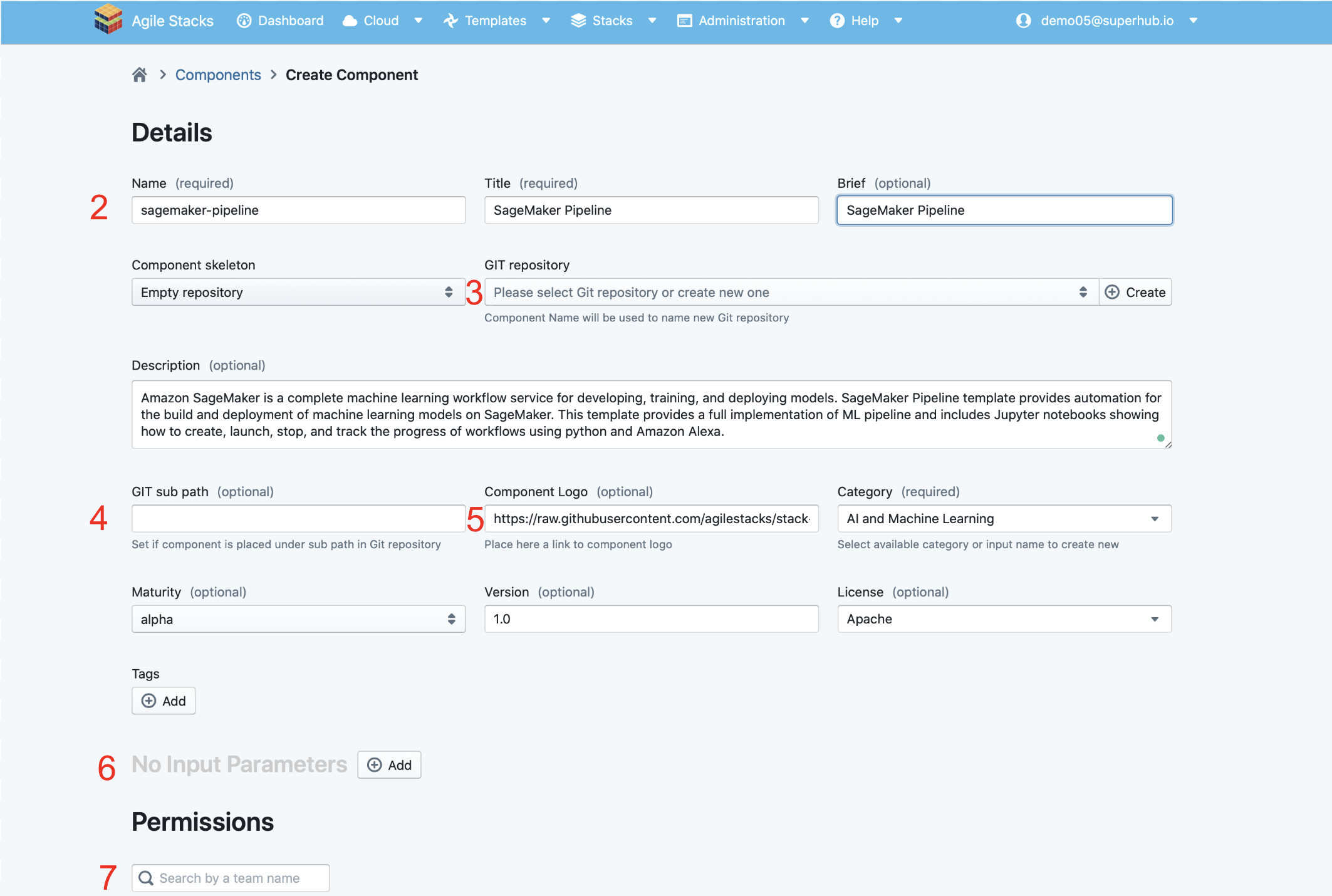
Task: Click into the Title field
Action: pyautogui.click(x=651, y=210)
